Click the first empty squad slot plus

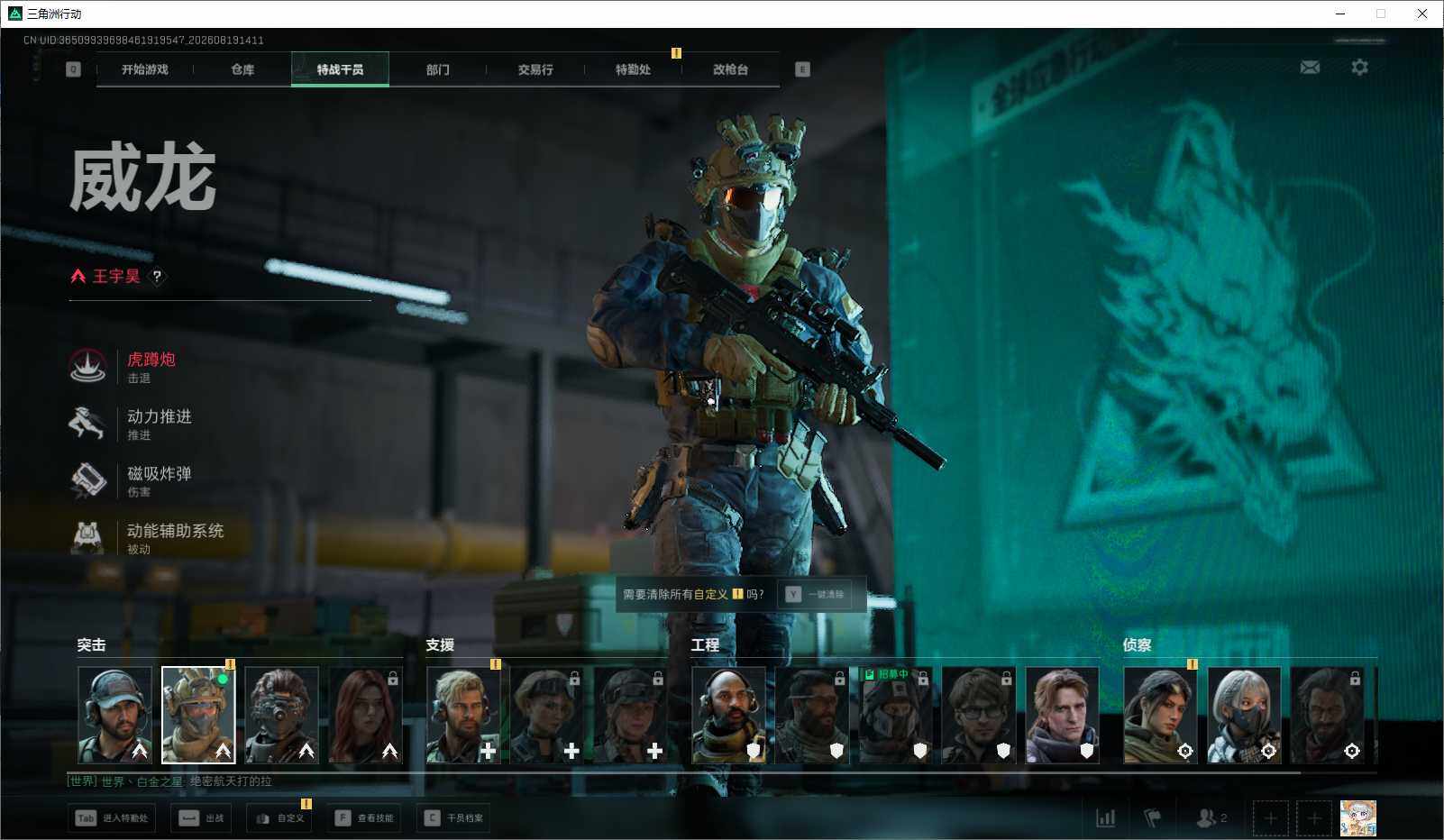pos(1270,817)
